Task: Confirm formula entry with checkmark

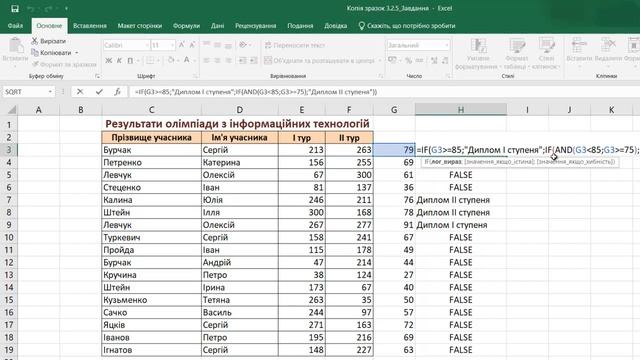Action: (x=99, y=92)
